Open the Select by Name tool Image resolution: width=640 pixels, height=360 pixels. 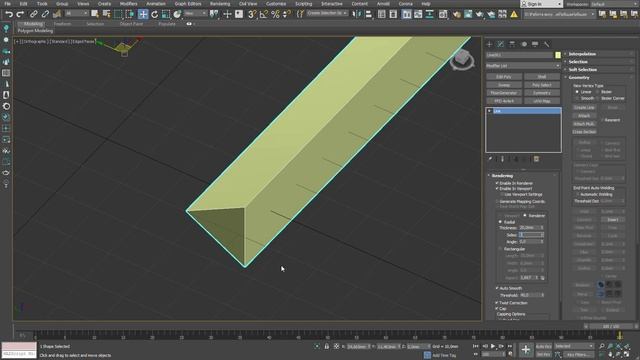click(107, 14)
